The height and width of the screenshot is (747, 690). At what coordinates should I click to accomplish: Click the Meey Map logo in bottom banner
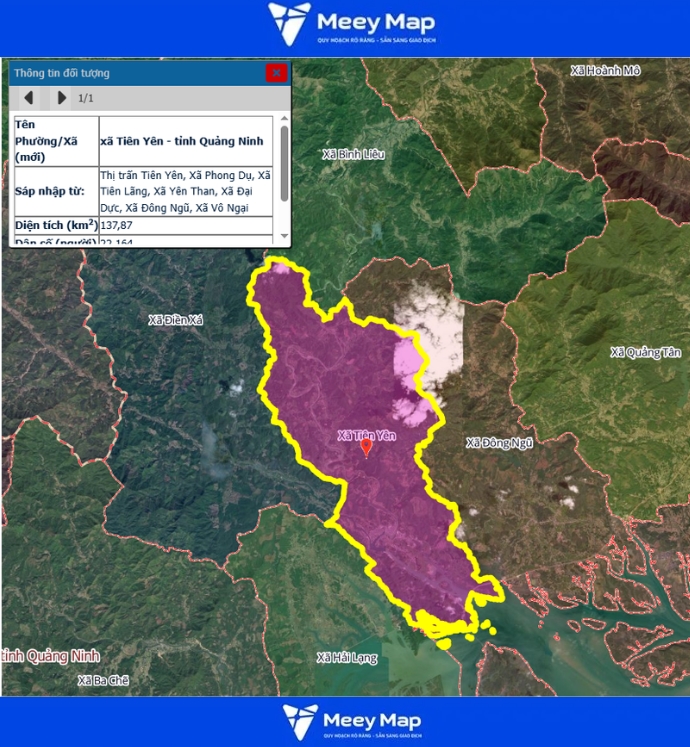click(x=351, y=721)
